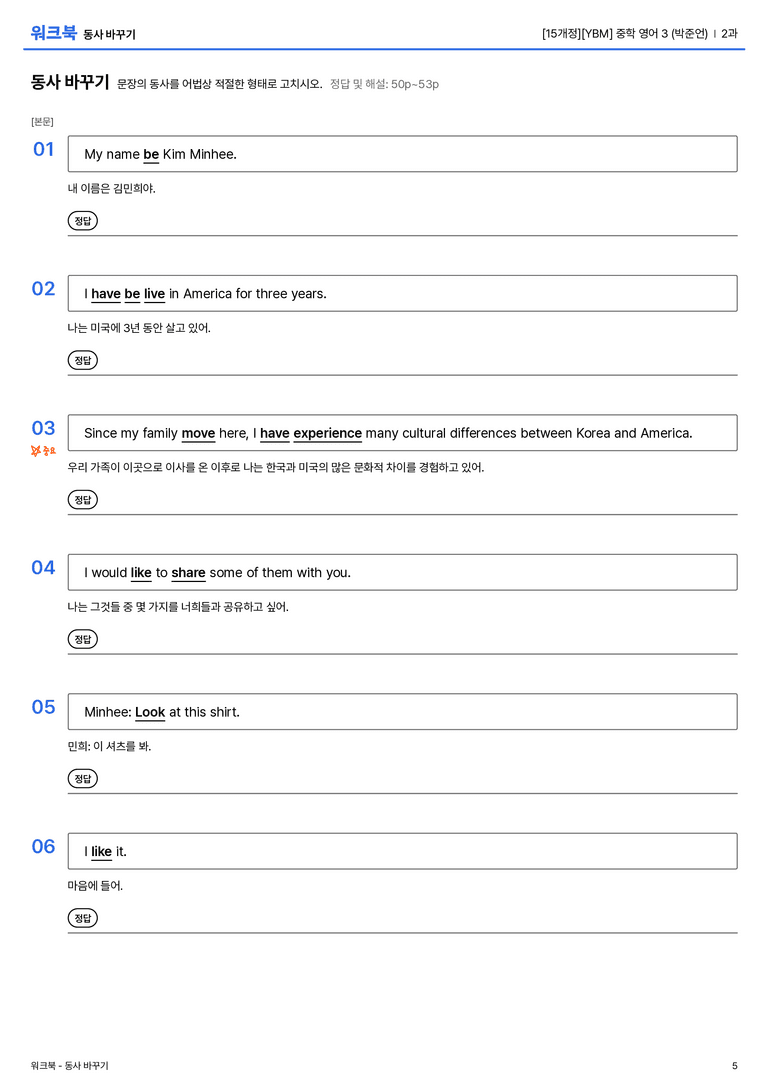
Task: Click the [본문] section label
Action: tap(42, 121)
